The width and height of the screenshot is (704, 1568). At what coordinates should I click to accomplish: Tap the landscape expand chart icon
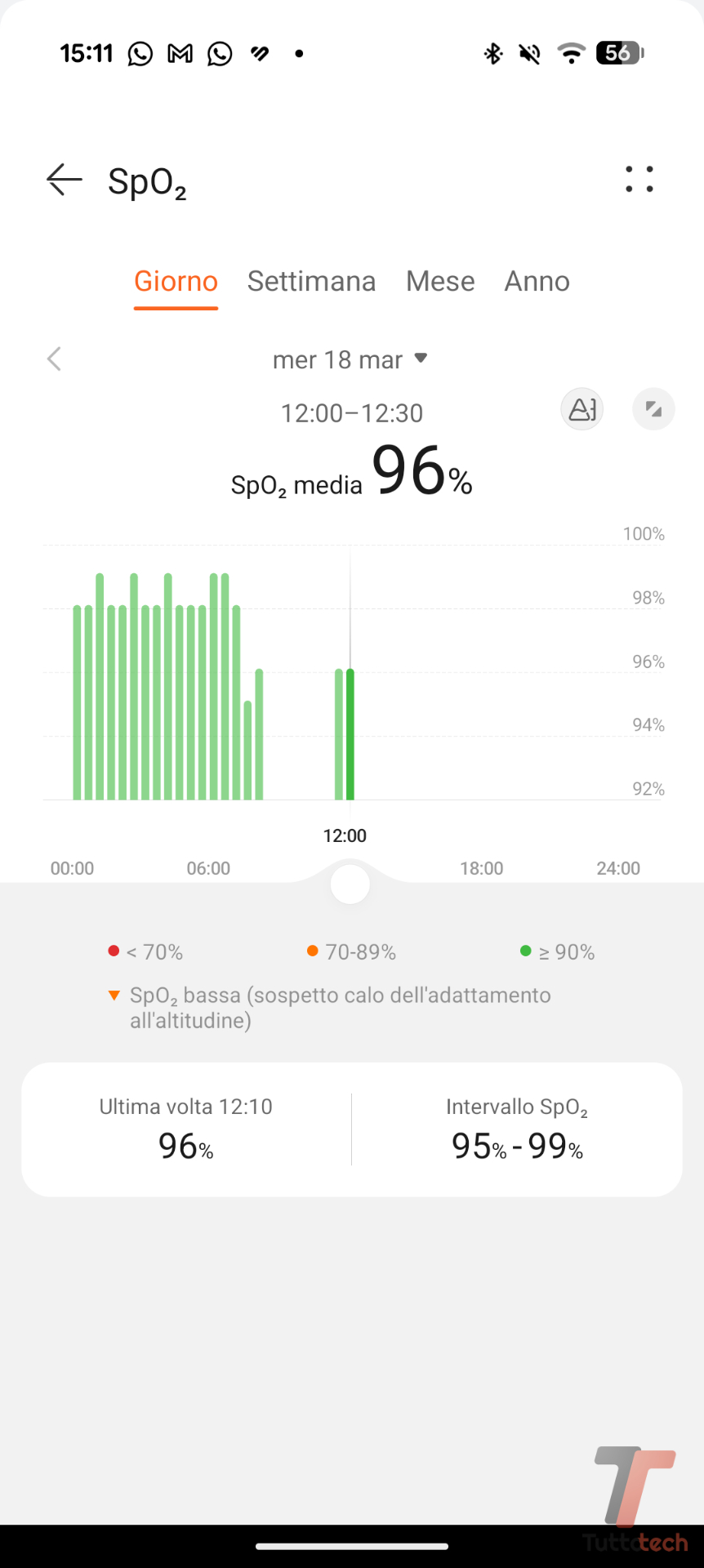(x=653, y=409)
